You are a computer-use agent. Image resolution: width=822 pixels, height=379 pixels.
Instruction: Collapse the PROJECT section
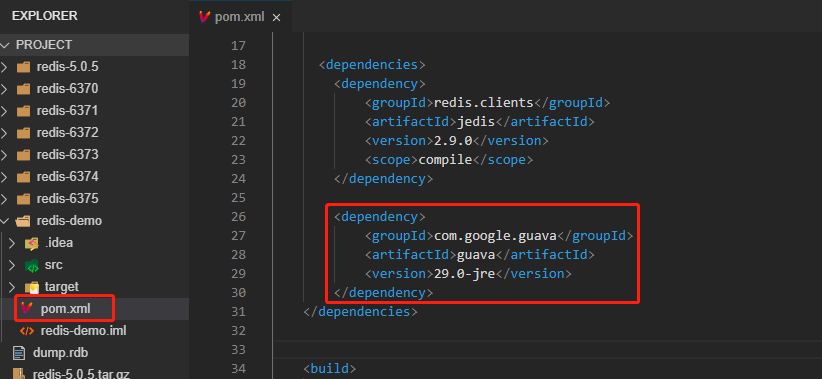click(5, 45)
